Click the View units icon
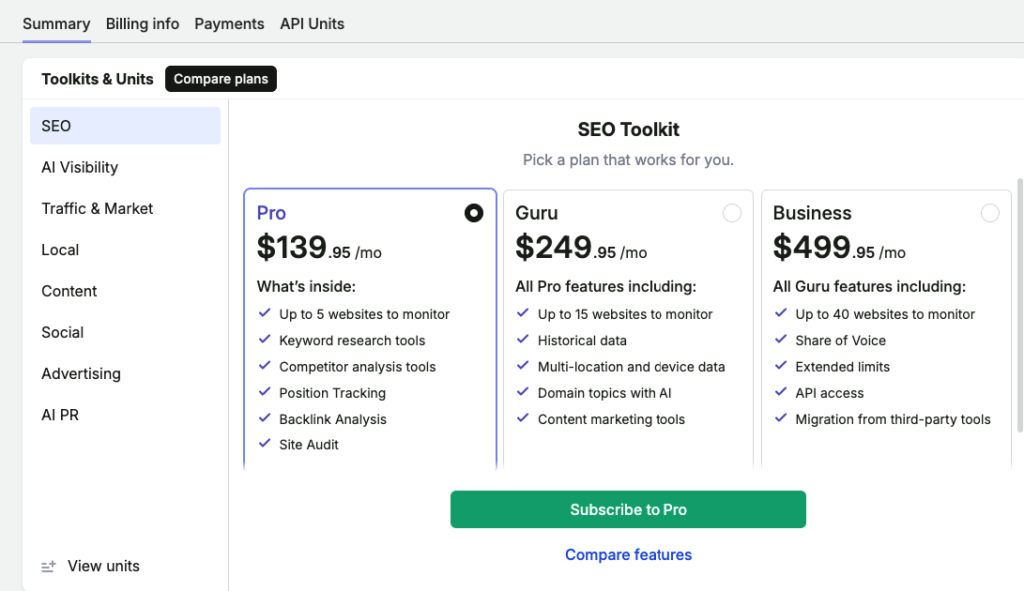 (x=48, y=566)
